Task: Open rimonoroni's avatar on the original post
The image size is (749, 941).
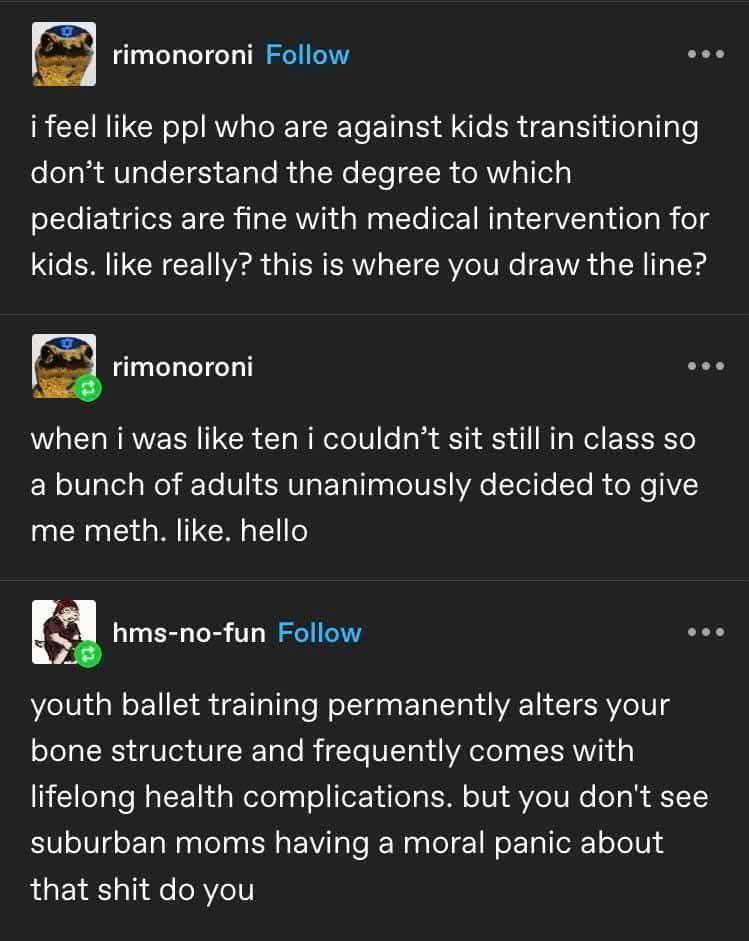Action: pos(65,54)
